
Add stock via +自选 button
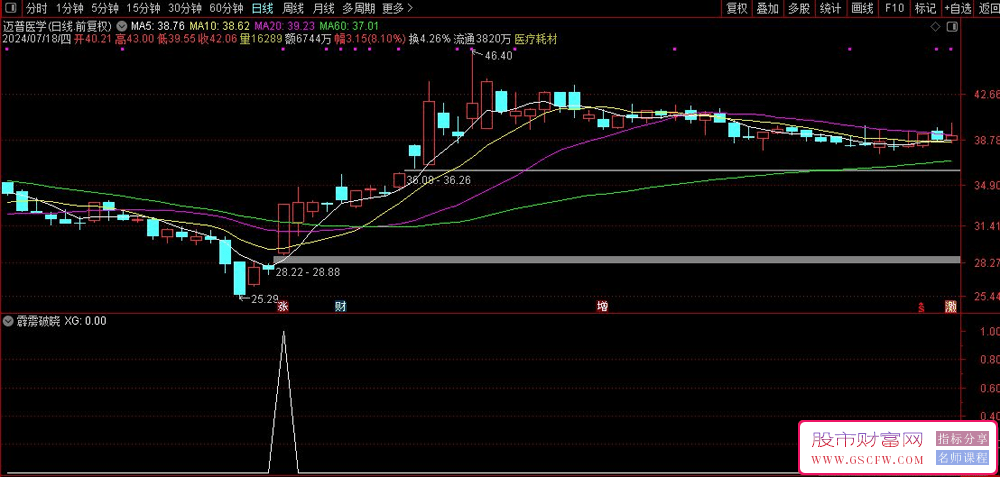(x=958, y=8)
